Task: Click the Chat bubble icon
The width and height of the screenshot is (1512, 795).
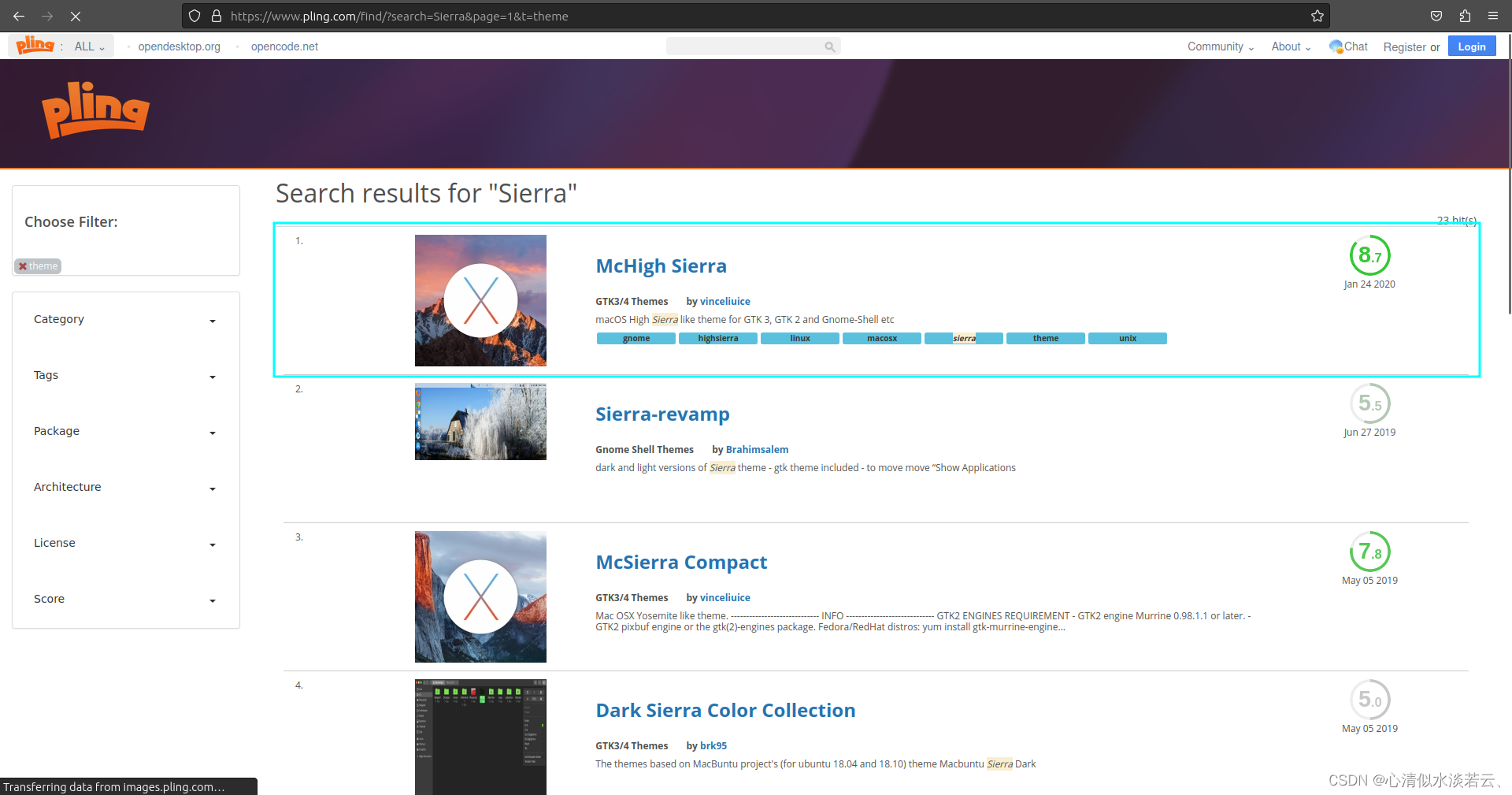Action: [x=1336, y=46]
